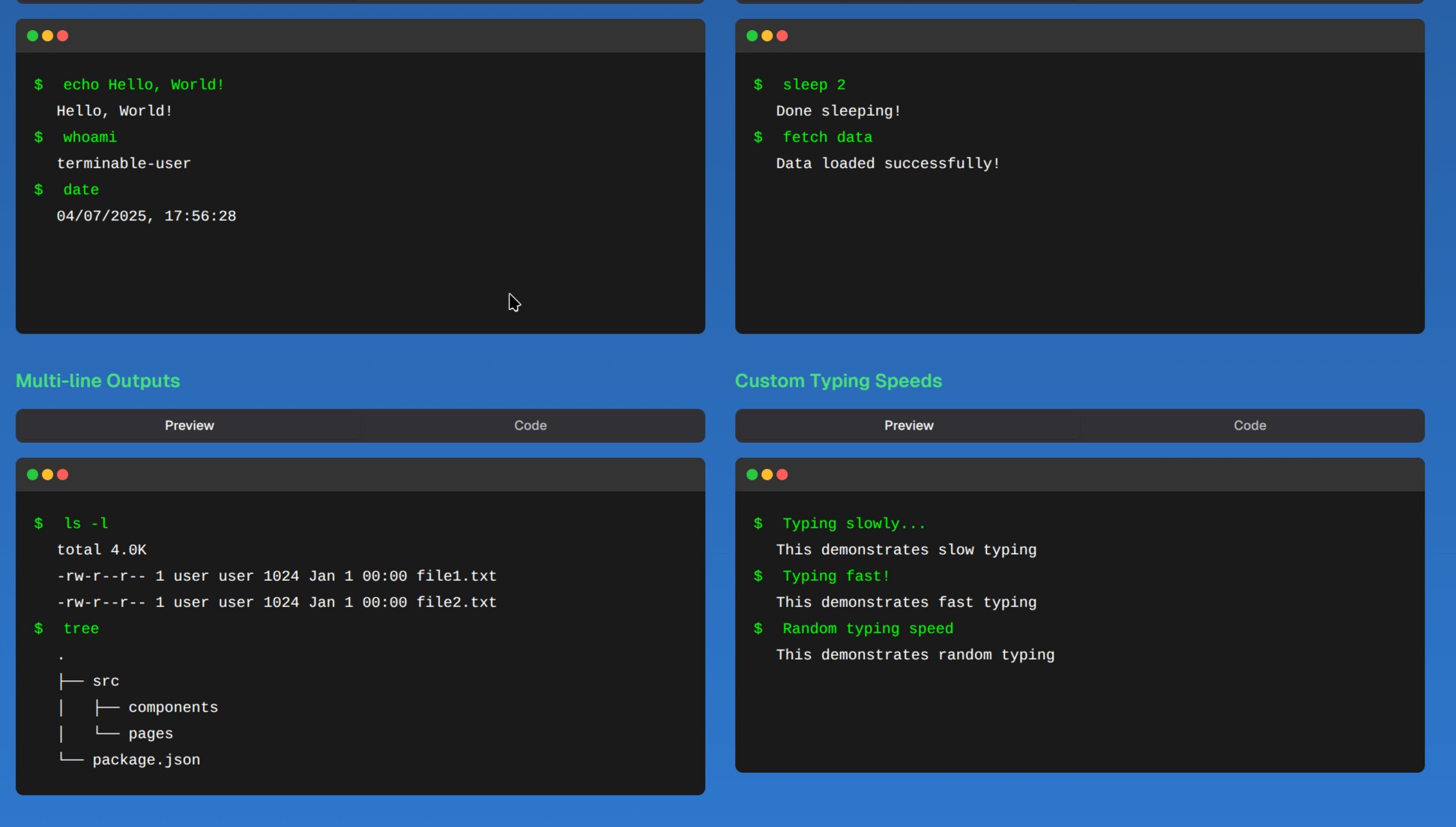Viewport: 1456px width, 827px height.
Task: Click the white 'Hello, World!' output line
Action: (x=115, y=111)
